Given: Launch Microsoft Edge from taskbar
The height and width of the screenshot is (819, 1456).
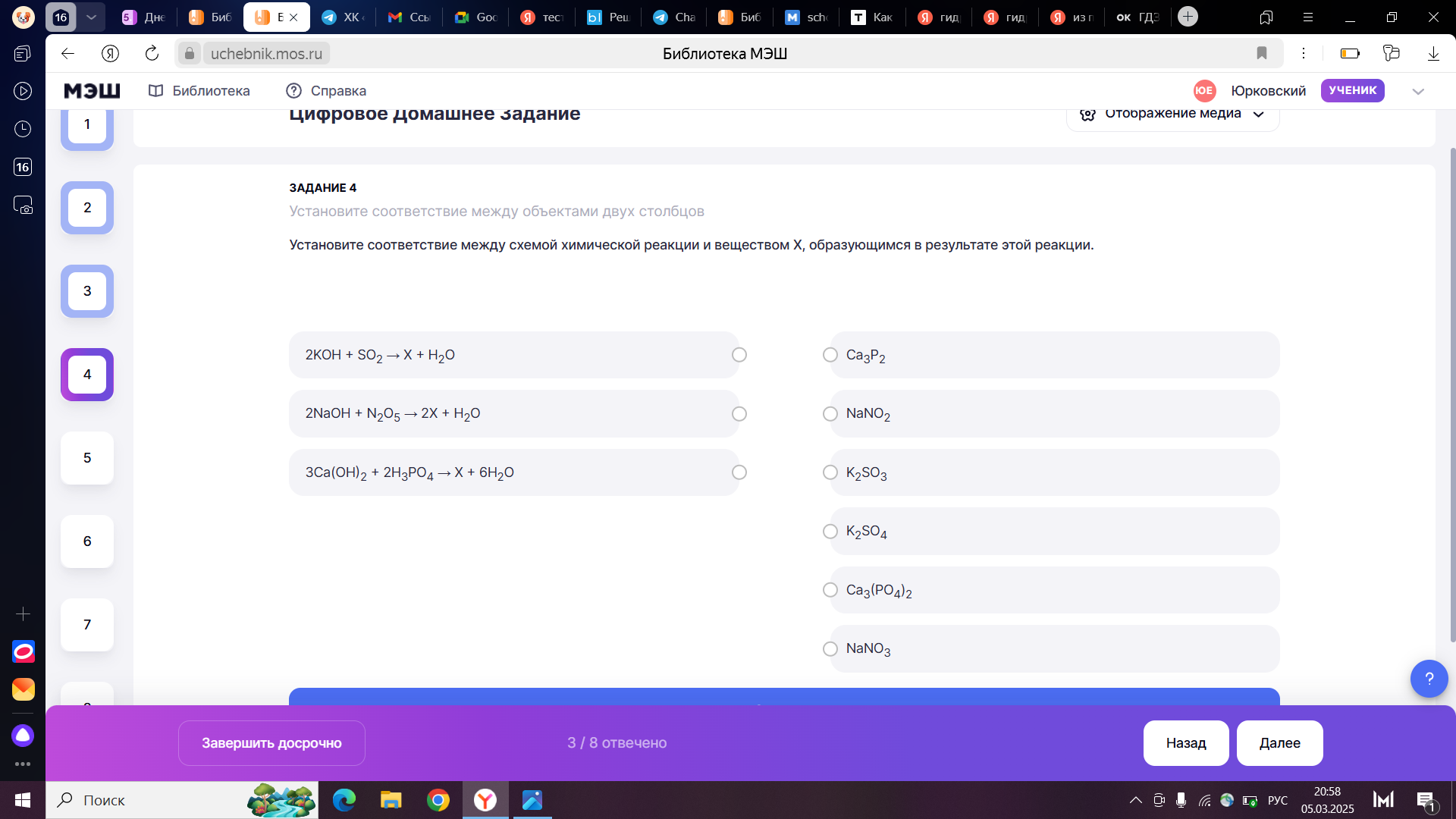Looking at the screenshot, I should coord(344,800).
